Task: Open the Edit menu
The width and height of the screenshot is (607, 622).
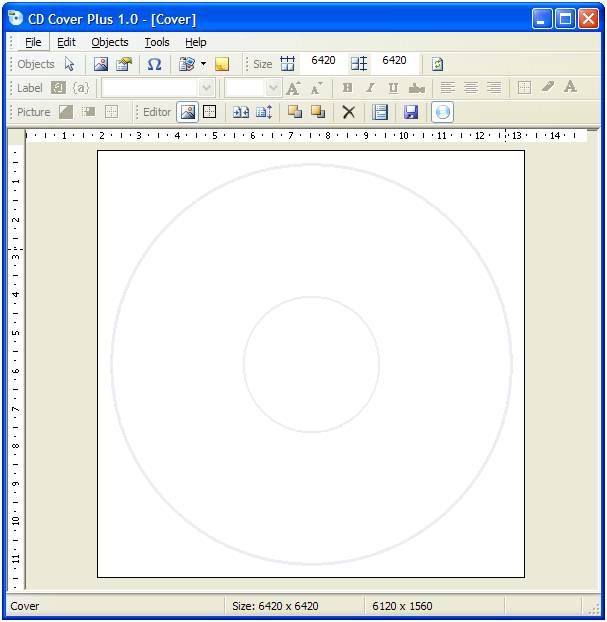Action: click(66, 42)
